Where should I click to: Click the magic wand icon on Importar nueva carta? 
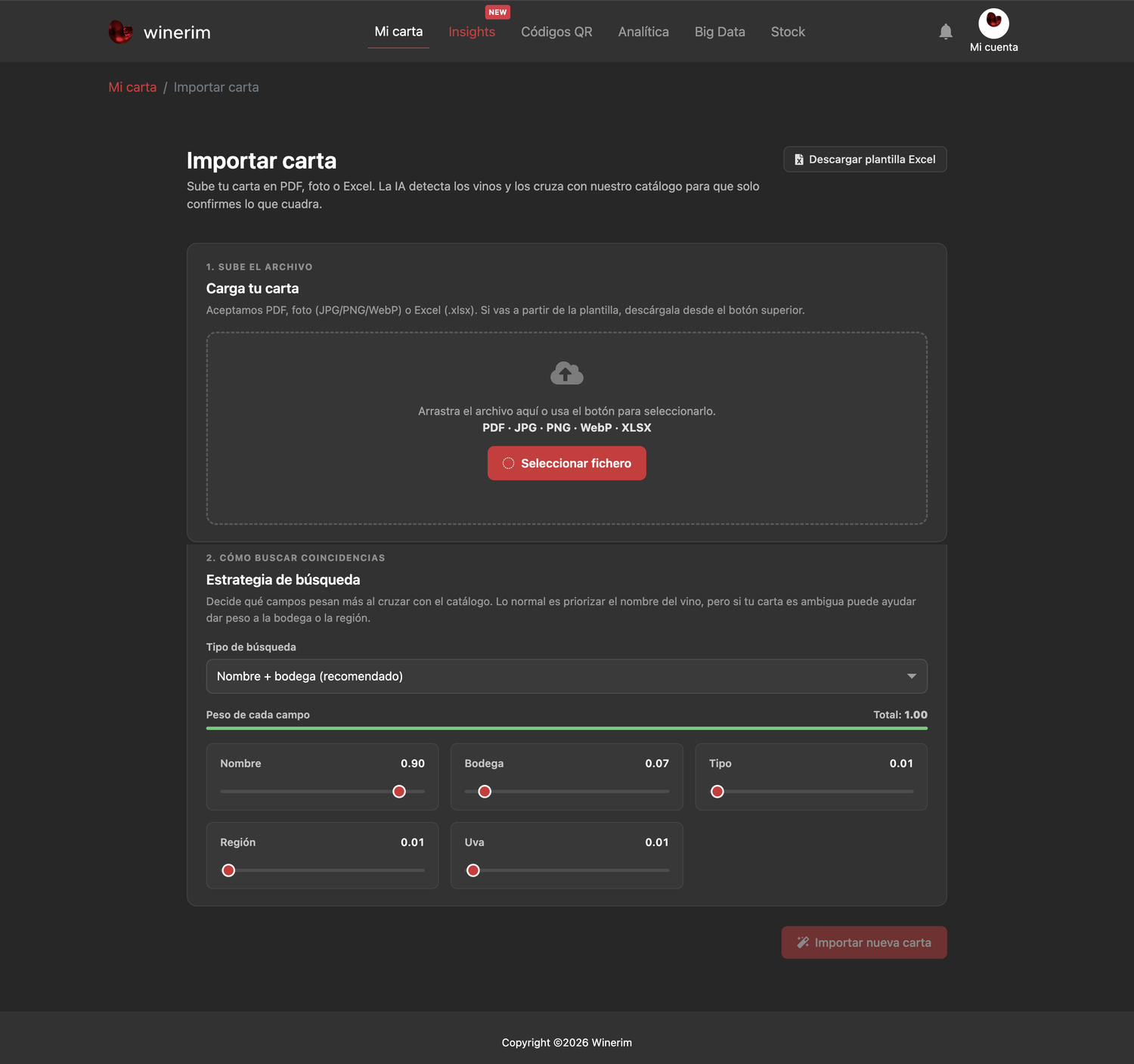(x=803, y=942)
